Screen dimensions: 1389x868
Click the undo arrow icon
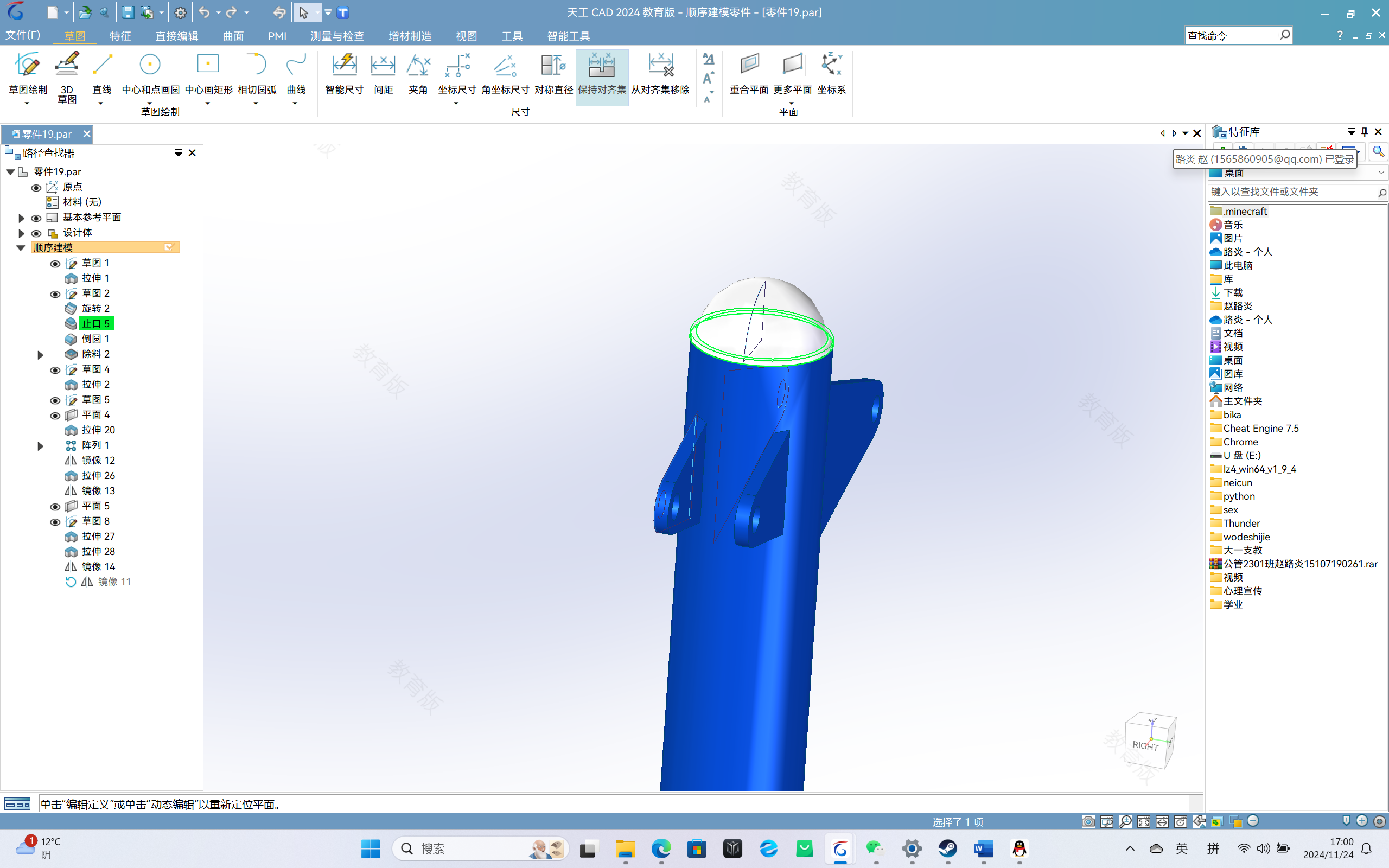pyautogui.click(x=204, y=12)
